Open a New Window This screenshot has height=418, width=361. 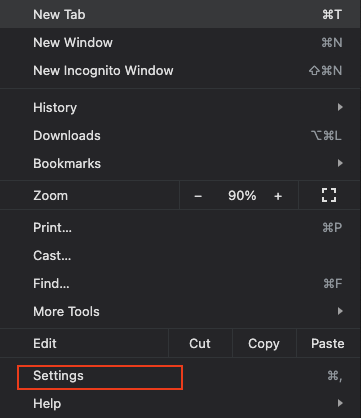(180, 42)
